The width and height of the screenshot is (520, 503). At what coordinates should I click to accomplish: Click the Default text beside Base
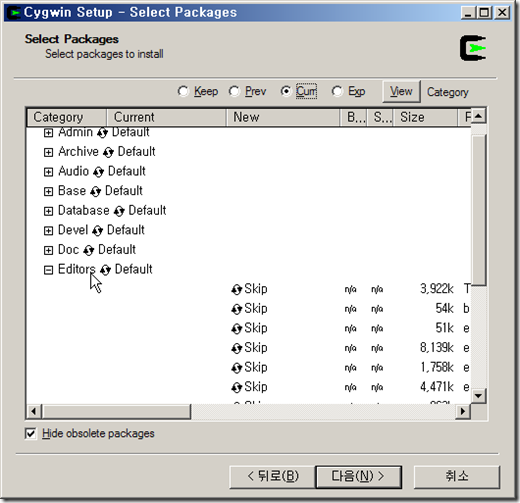point(124,191)
